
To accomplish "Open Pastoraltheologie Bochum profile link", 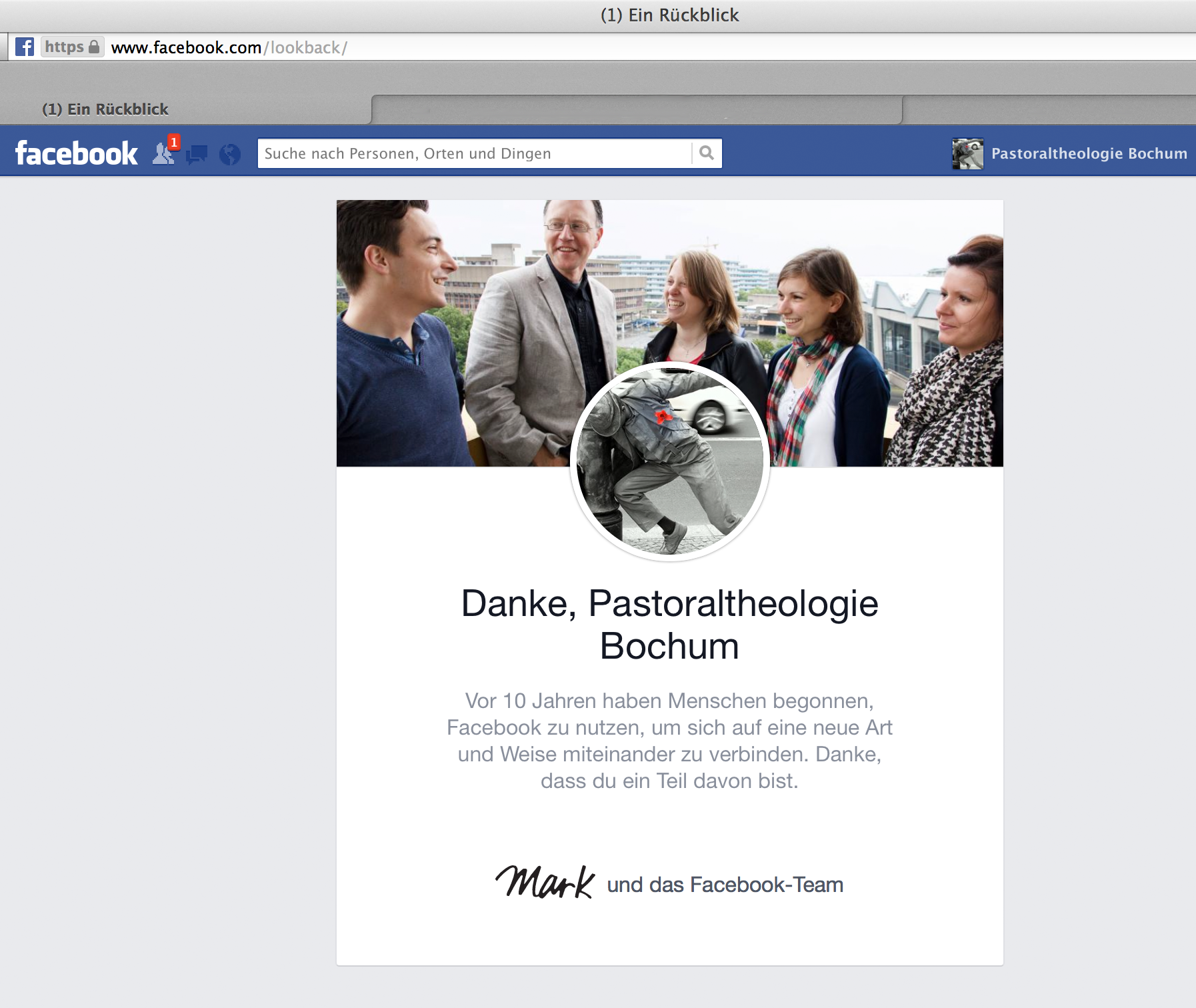I will click(1089, 153).
